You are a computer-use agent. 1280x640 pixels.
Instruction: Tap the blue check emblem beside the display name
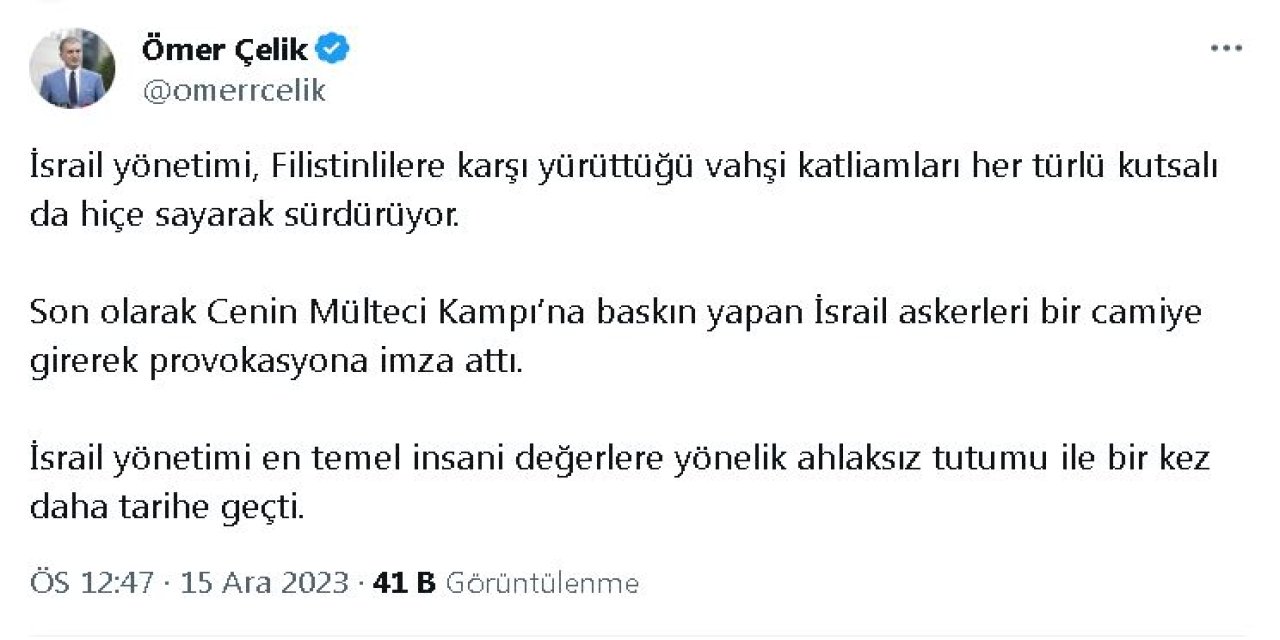tap(330, 48)
